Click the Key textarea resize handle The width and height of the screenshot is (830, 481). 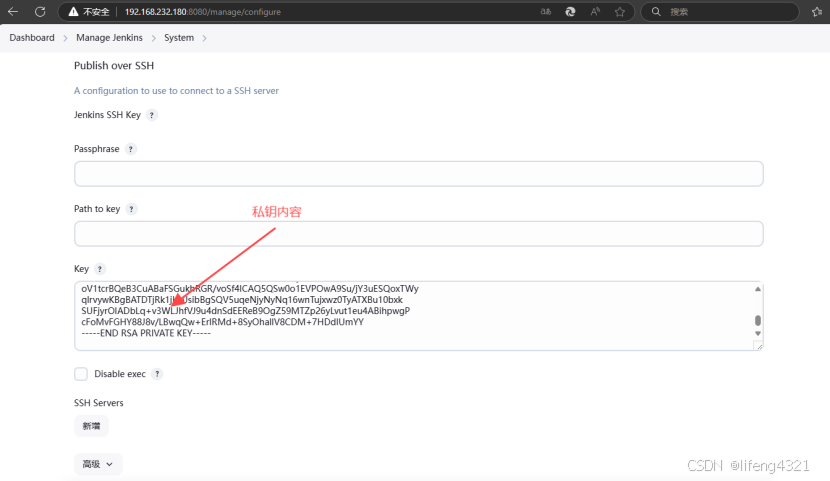[x=759, y=346]
